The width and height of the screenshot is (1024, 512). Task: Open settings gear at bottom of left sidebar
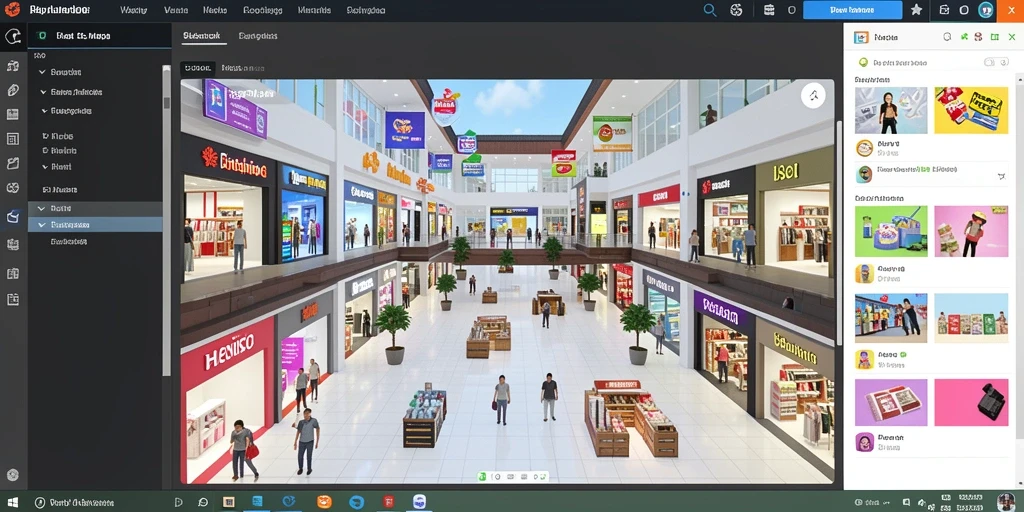[12, 475]
